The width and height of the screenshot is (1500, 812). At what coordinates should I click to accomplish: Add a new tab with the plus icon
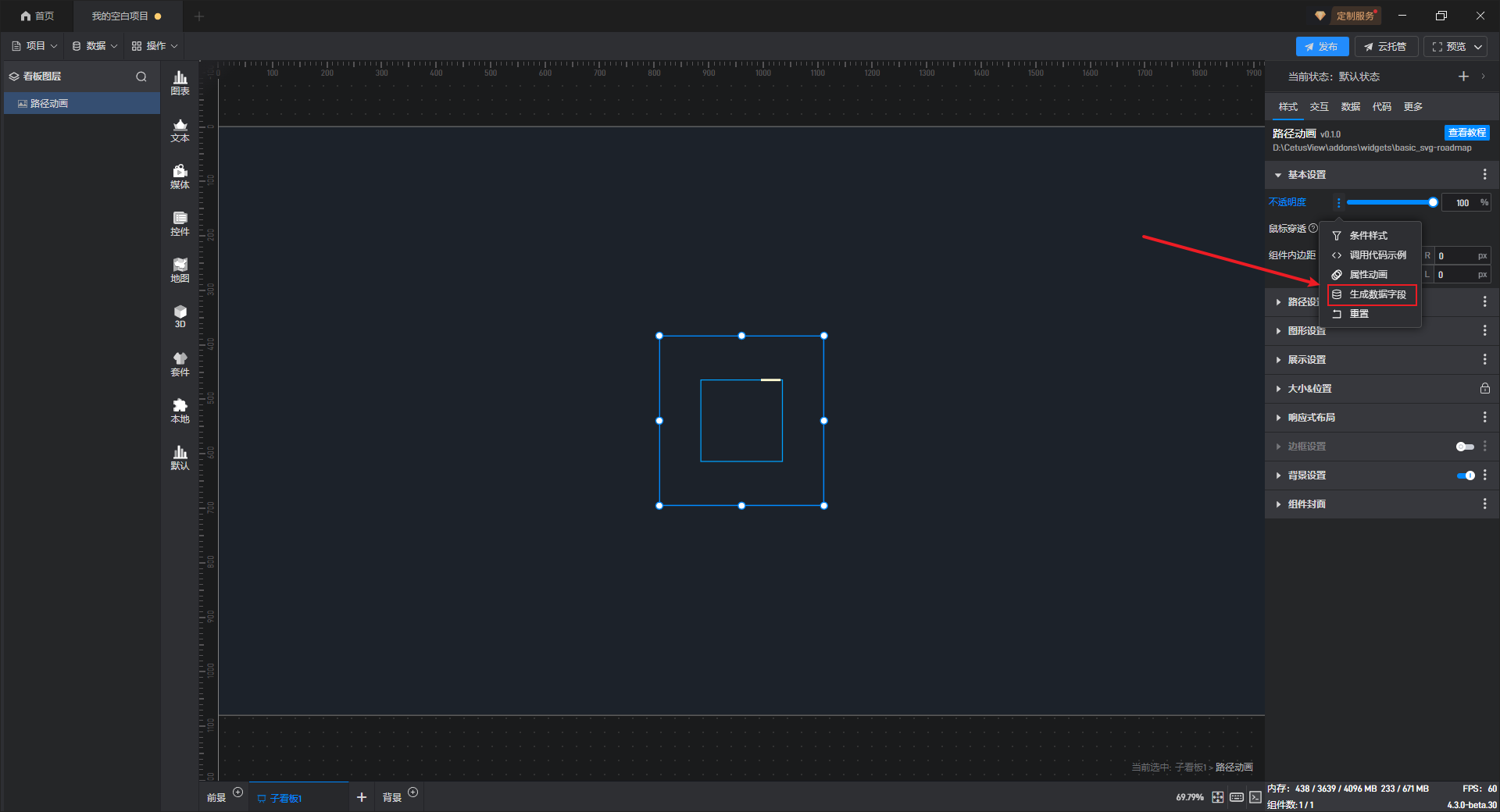click(x=199, y=16)
